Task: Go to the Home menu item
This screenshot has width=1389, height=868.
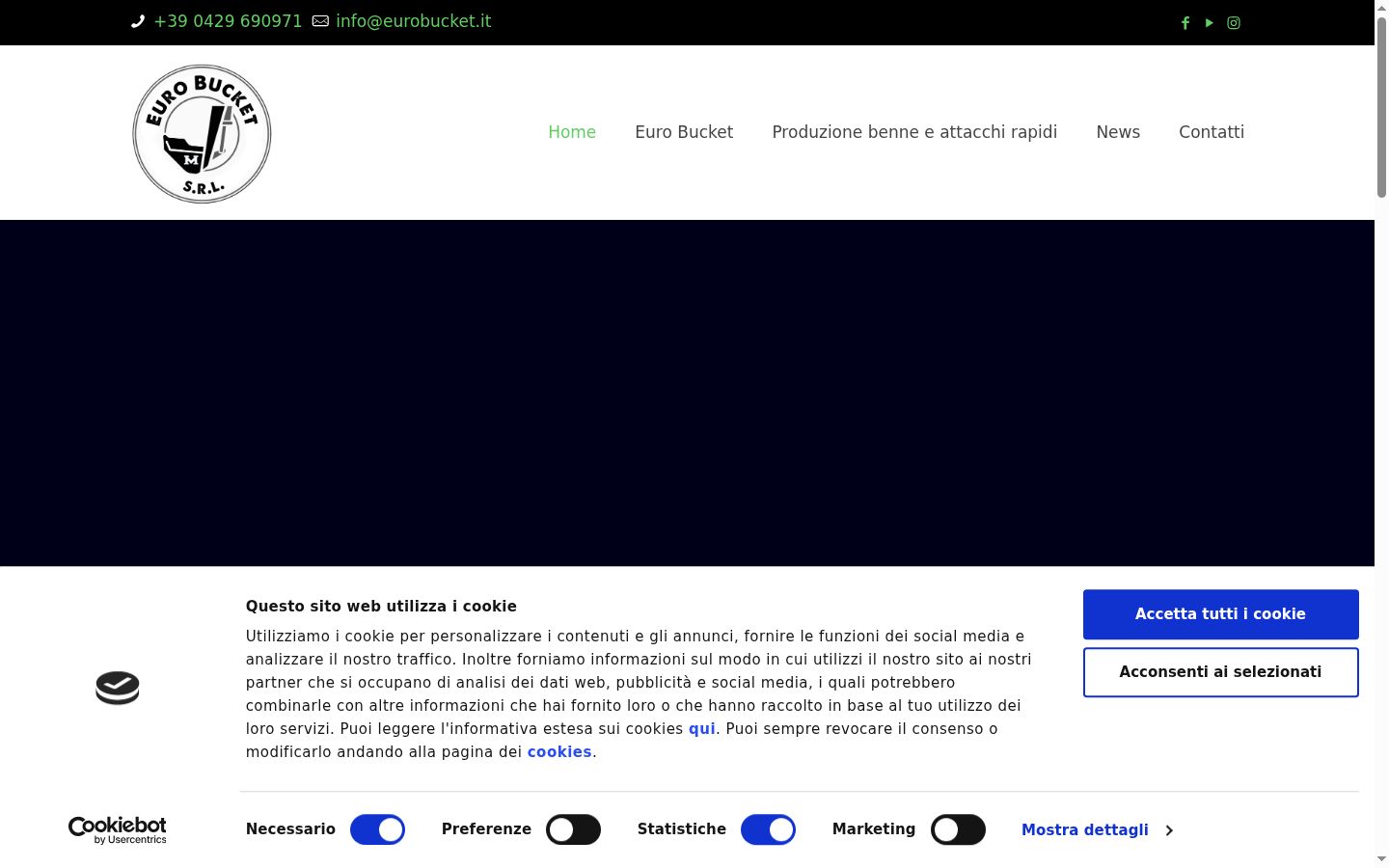Action: point(572,132)
